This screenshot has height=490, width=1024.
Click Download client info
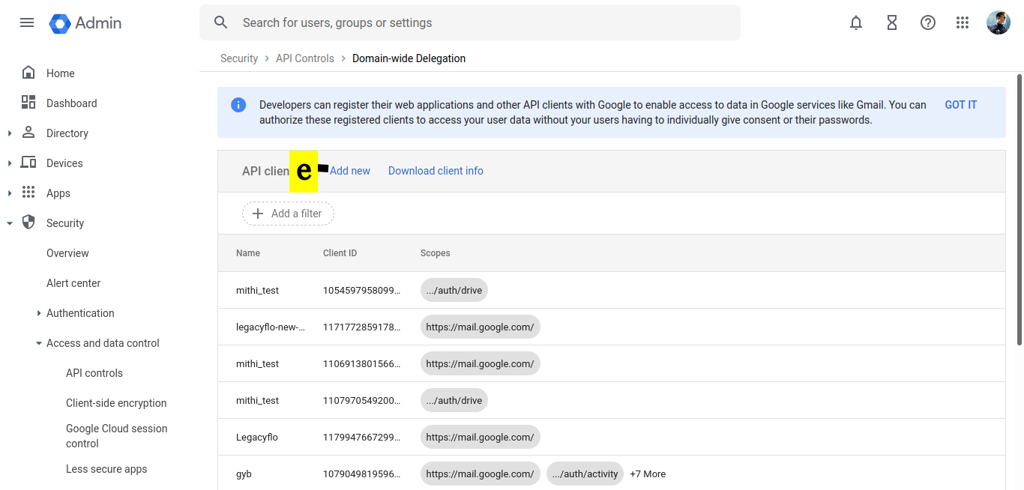pyautogui.click(x=435, y=171)
